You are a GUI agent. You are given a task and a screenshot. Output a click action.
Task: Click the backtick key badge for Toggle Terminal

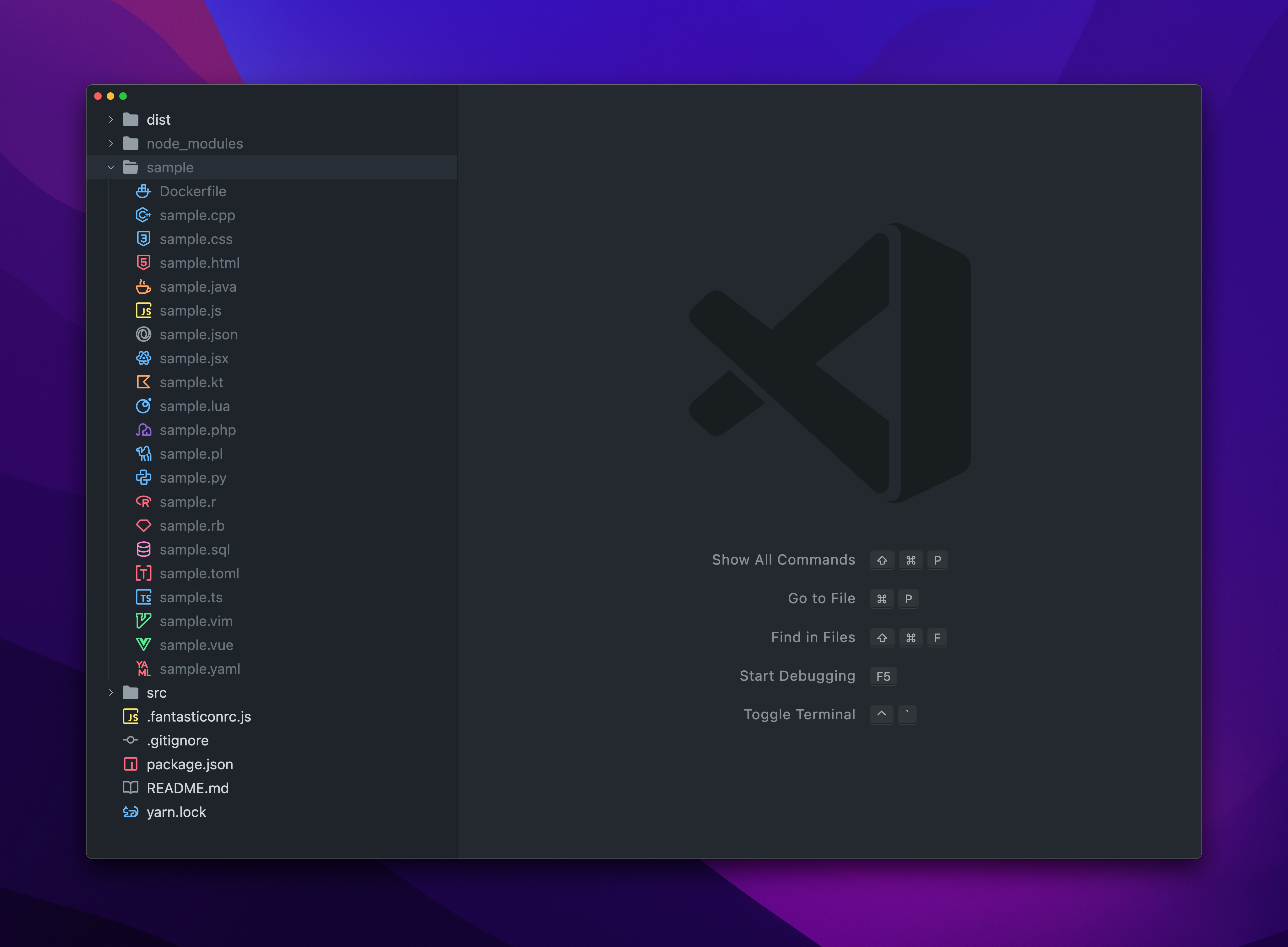907,715
